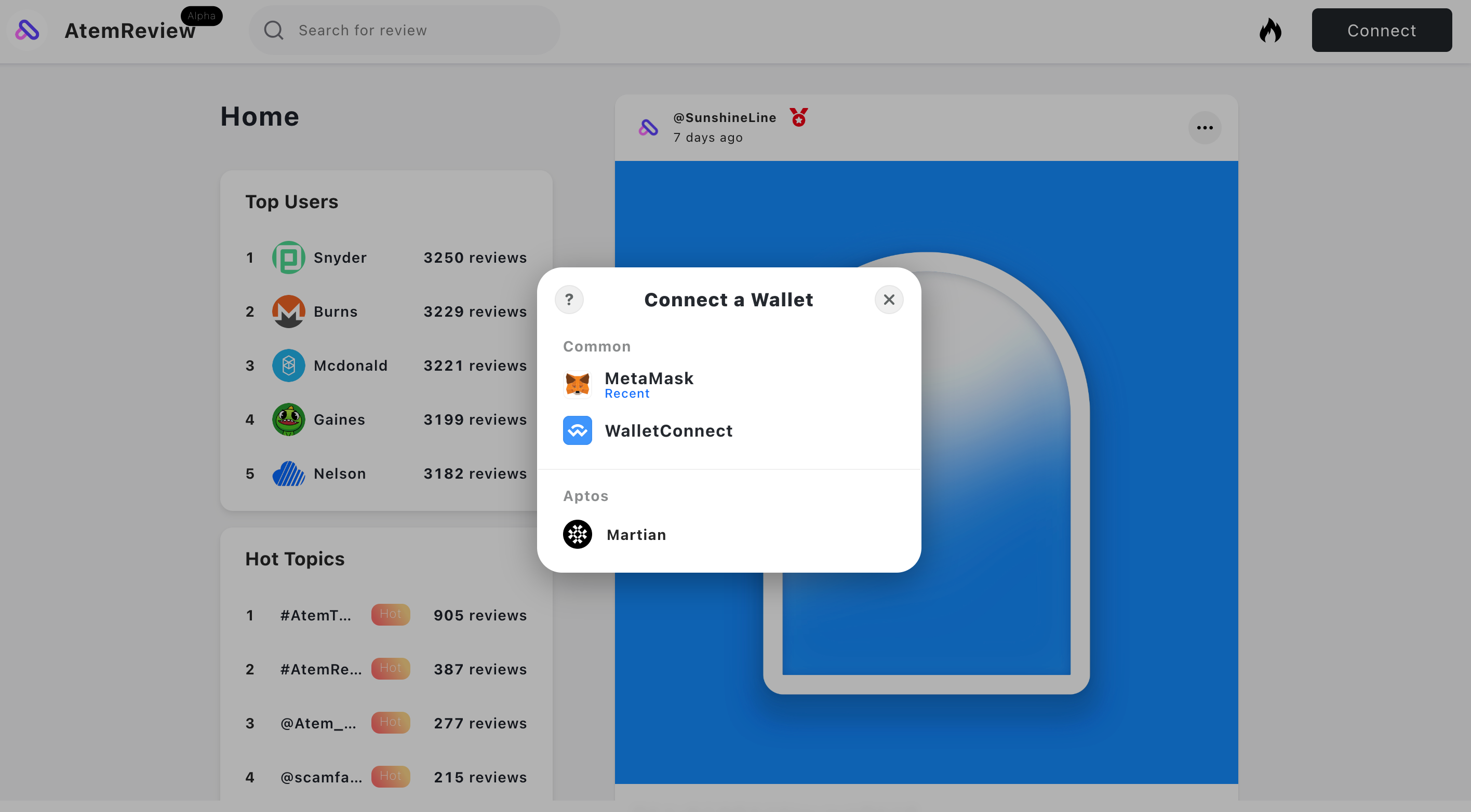
Task: Select WalletConnect wallet option
Action: (x=668, y=431)
